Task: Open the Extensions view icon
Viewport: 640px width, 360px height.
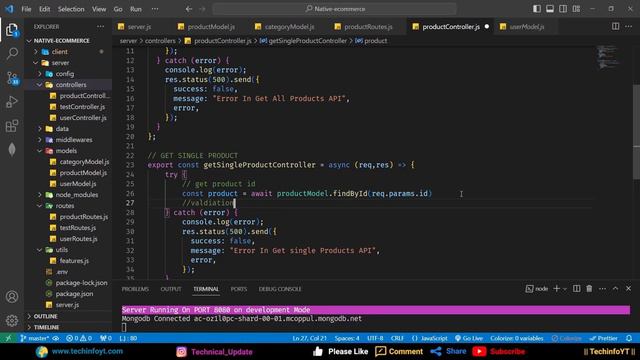Action: (x=12, y=126)
